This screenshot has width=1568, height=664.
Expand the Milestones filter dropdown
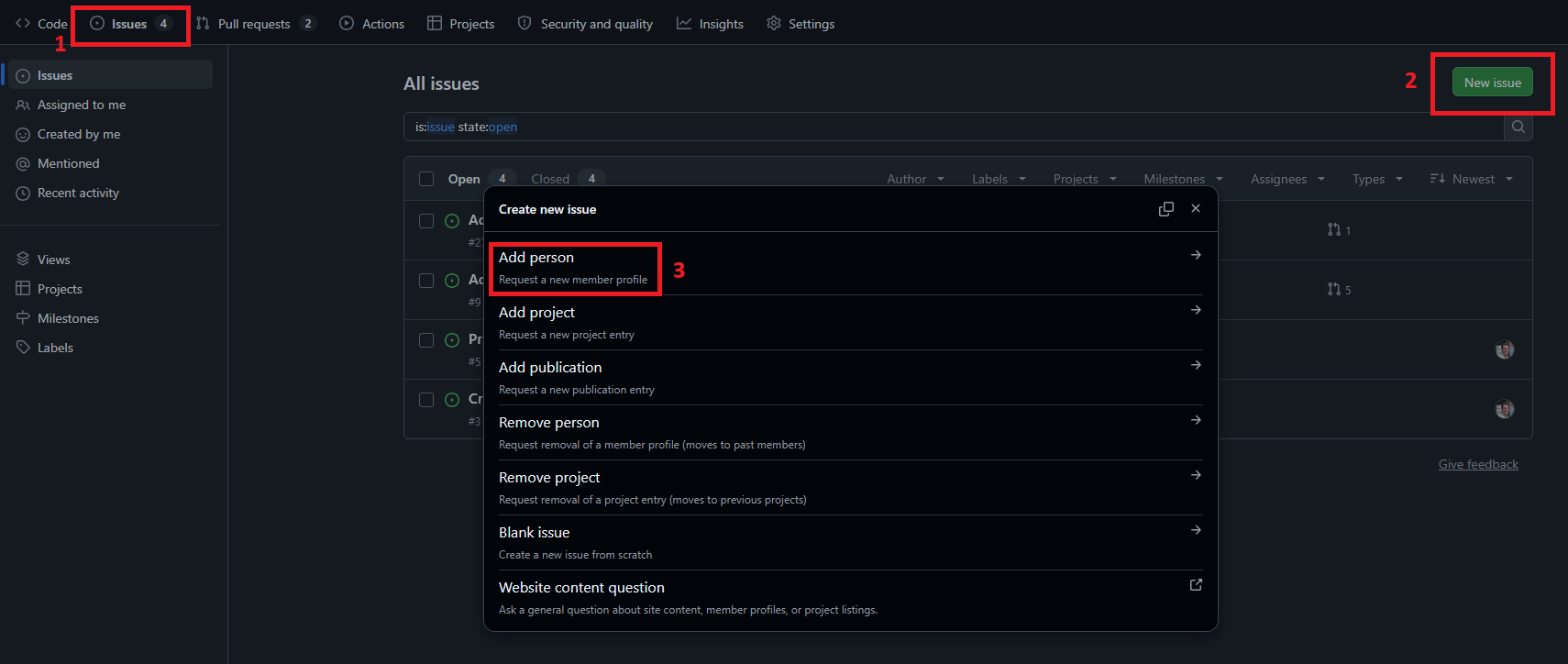pos(1183,179)
